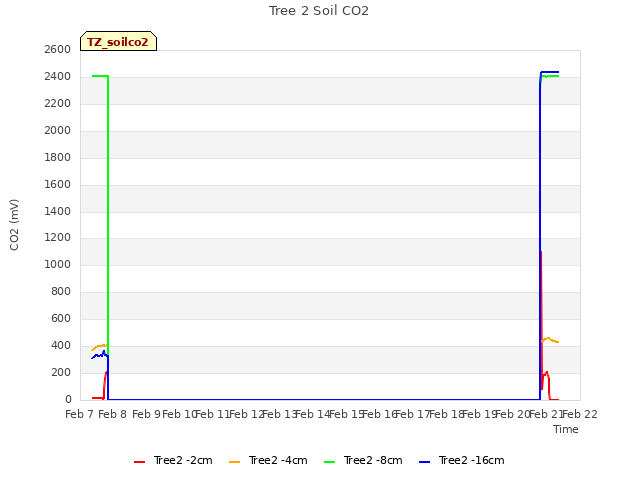This screenshot has width=640, height=480.
Task: Click the green Tree2 -8cm legend swatch
Action: 329,462
